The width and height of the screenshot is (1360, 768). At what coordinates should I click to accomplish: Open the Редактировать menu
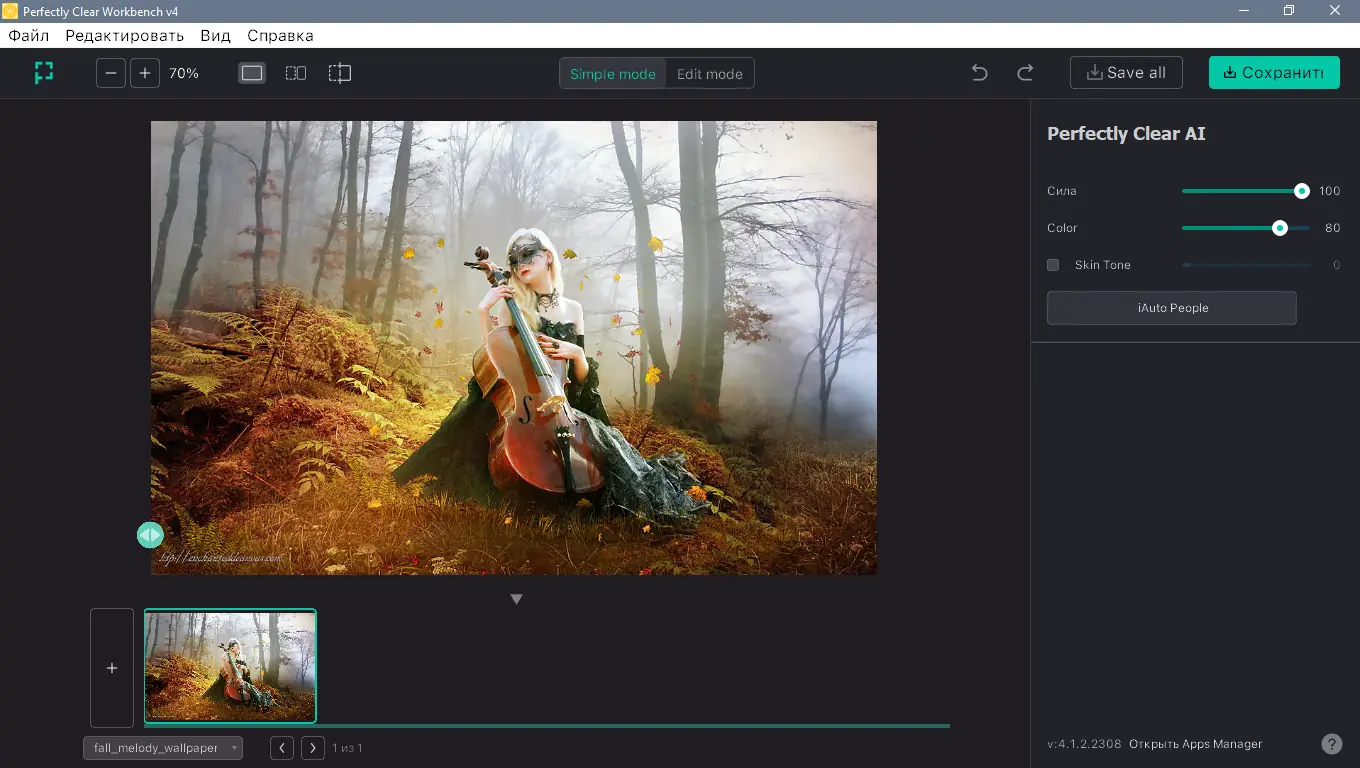click(x=125, y=35)
